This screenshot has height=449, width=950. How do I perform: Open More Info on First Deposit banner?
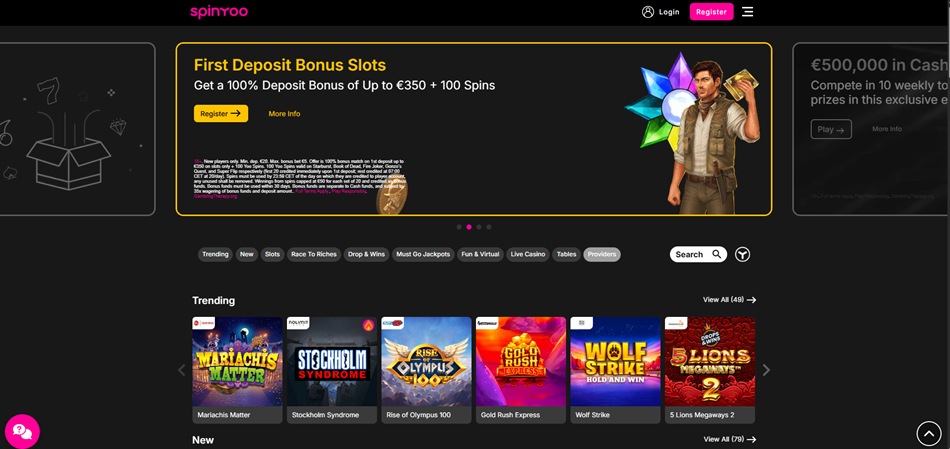[284, 114]
